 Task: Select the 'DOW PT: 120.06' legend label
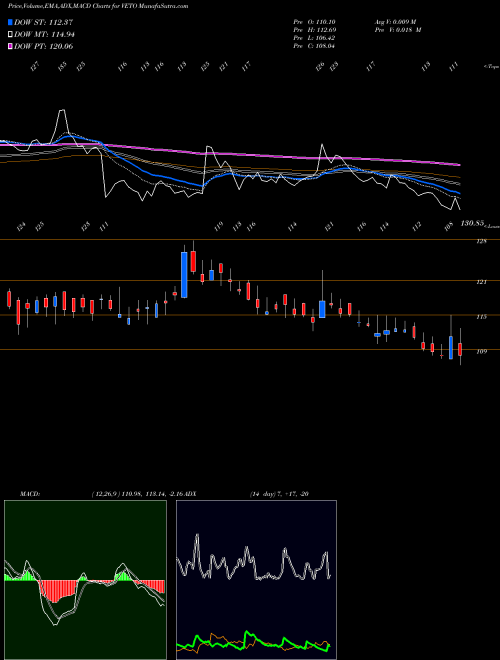(x=44, y=46)
